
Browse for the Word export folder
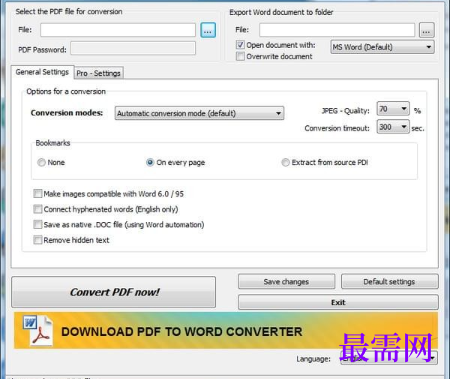(426, 31)
